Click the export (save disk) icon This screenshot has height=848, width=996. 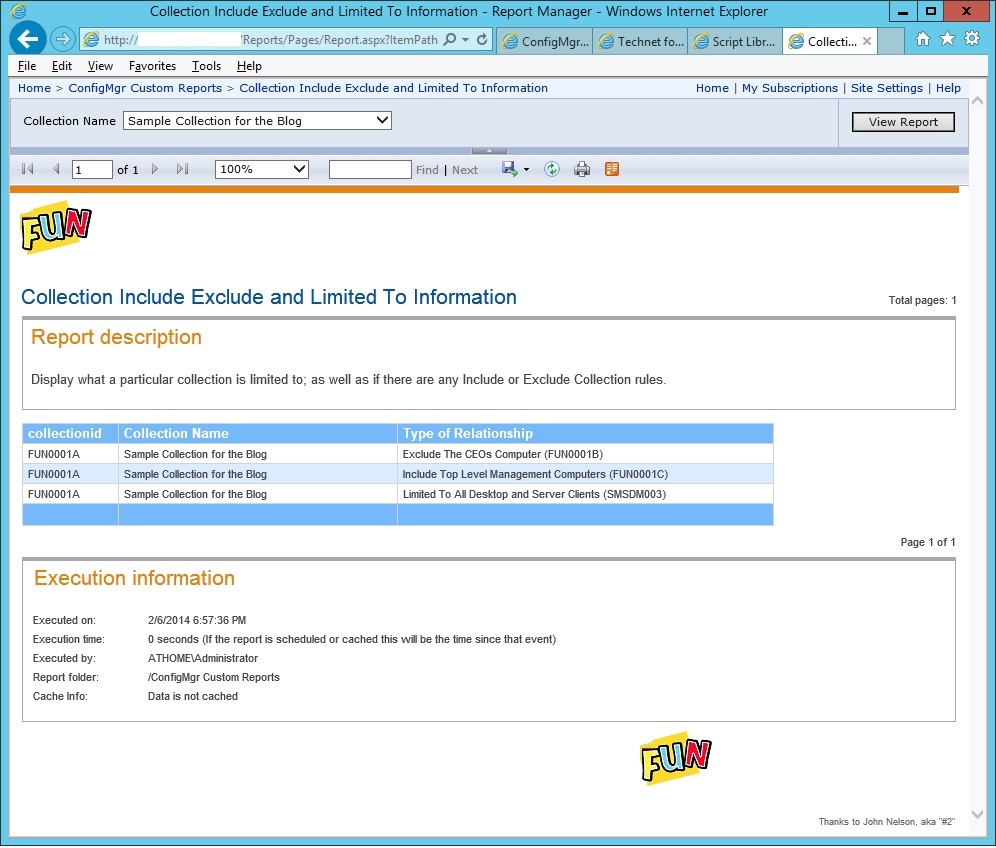[510, 169]
